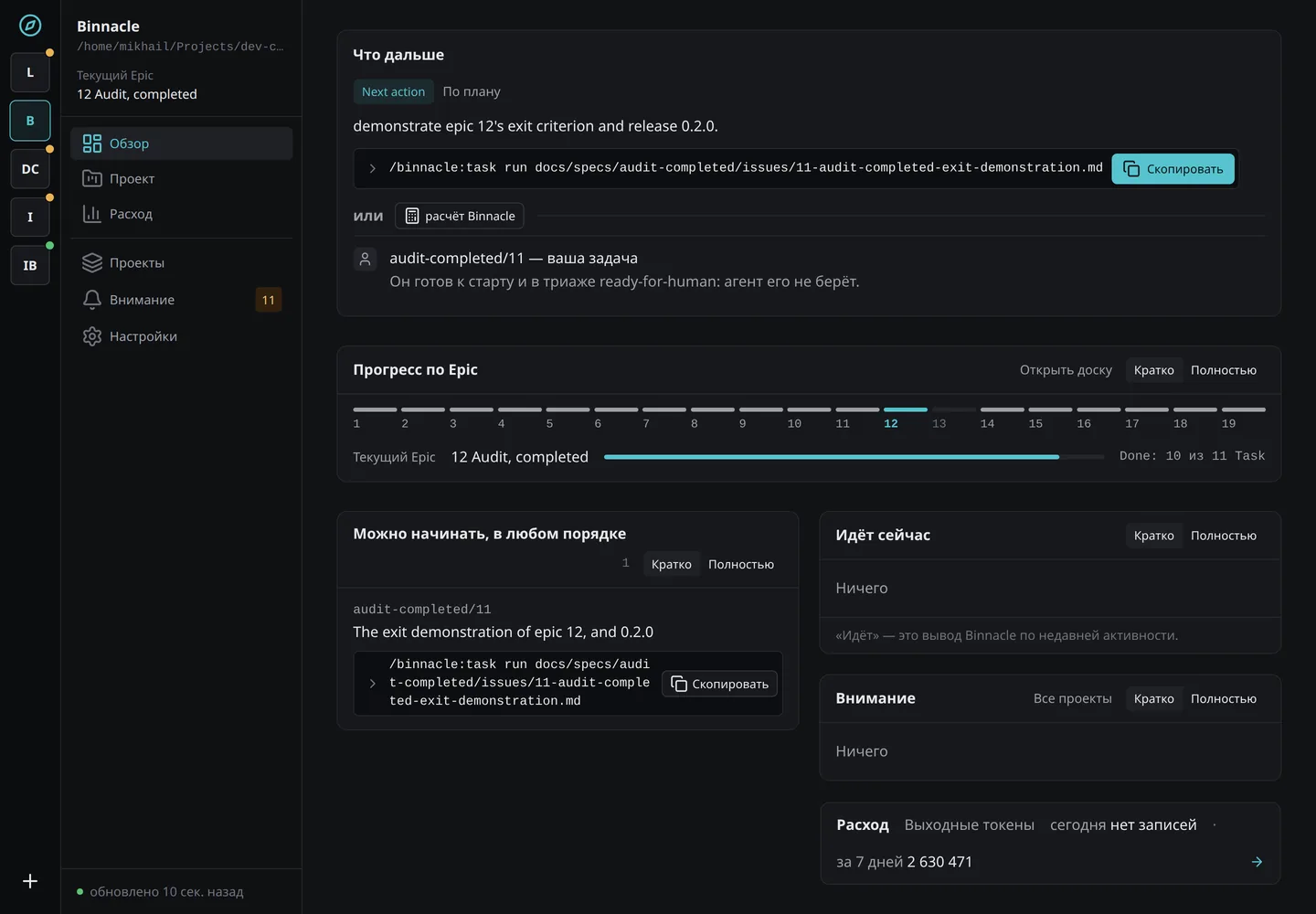Click the current Epic progress bar
This screenshot has width=1316, height=914.
pos(854,456)
